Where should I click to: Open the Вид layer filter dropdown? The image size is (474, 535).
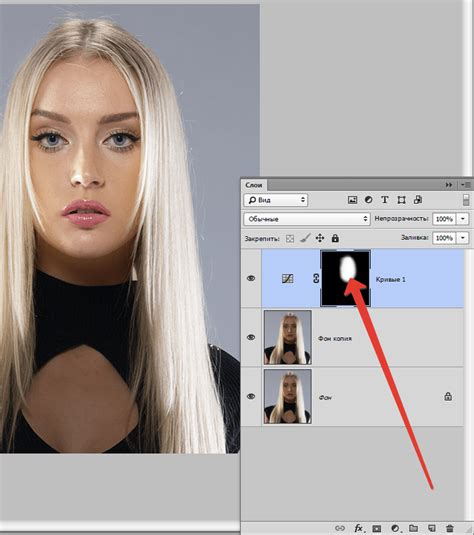pyautogui.click(x=276, y=200)
